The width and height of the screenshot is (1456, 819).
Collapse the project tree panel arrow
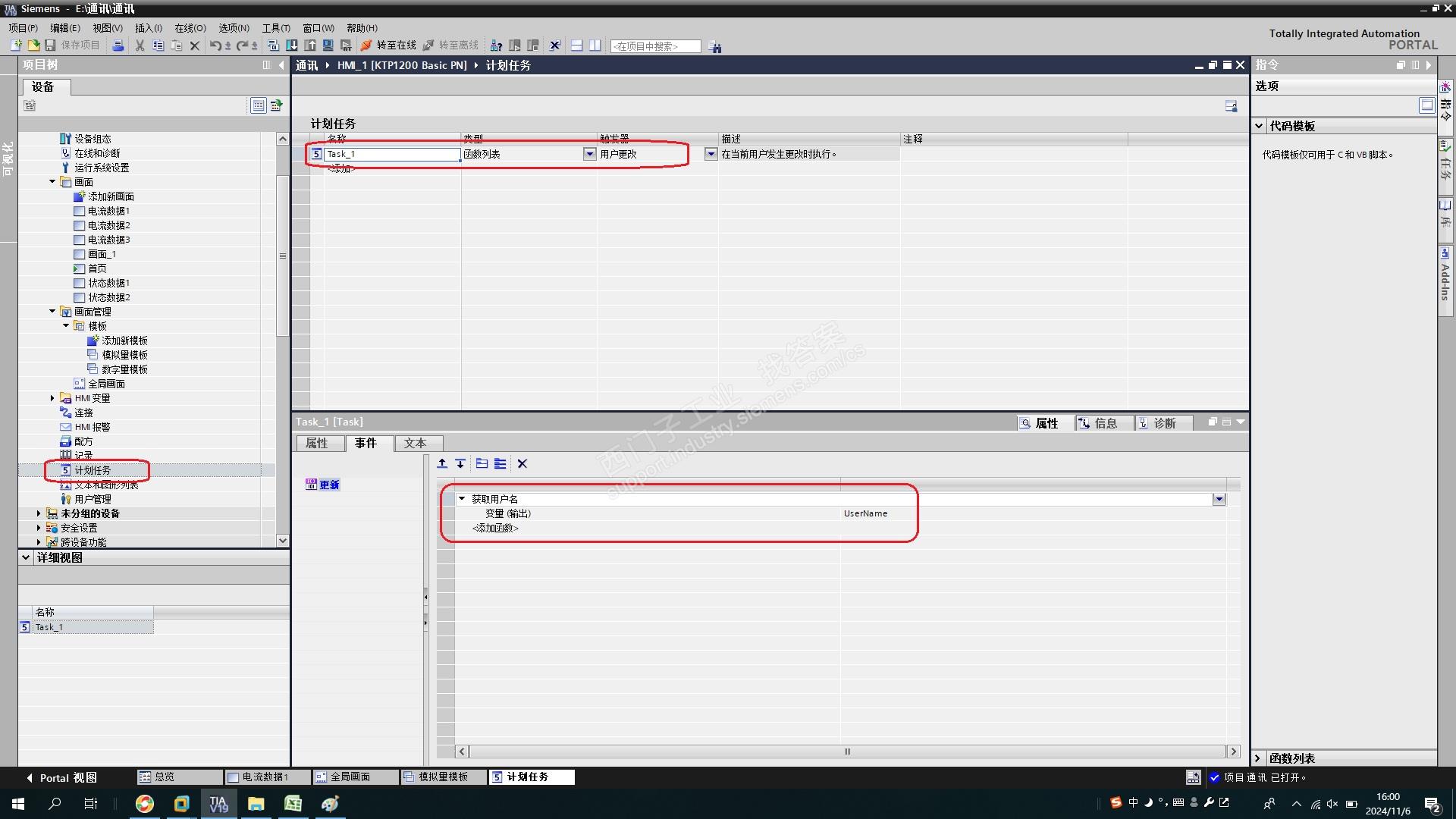pyautogui.click(x=281, y=65)
